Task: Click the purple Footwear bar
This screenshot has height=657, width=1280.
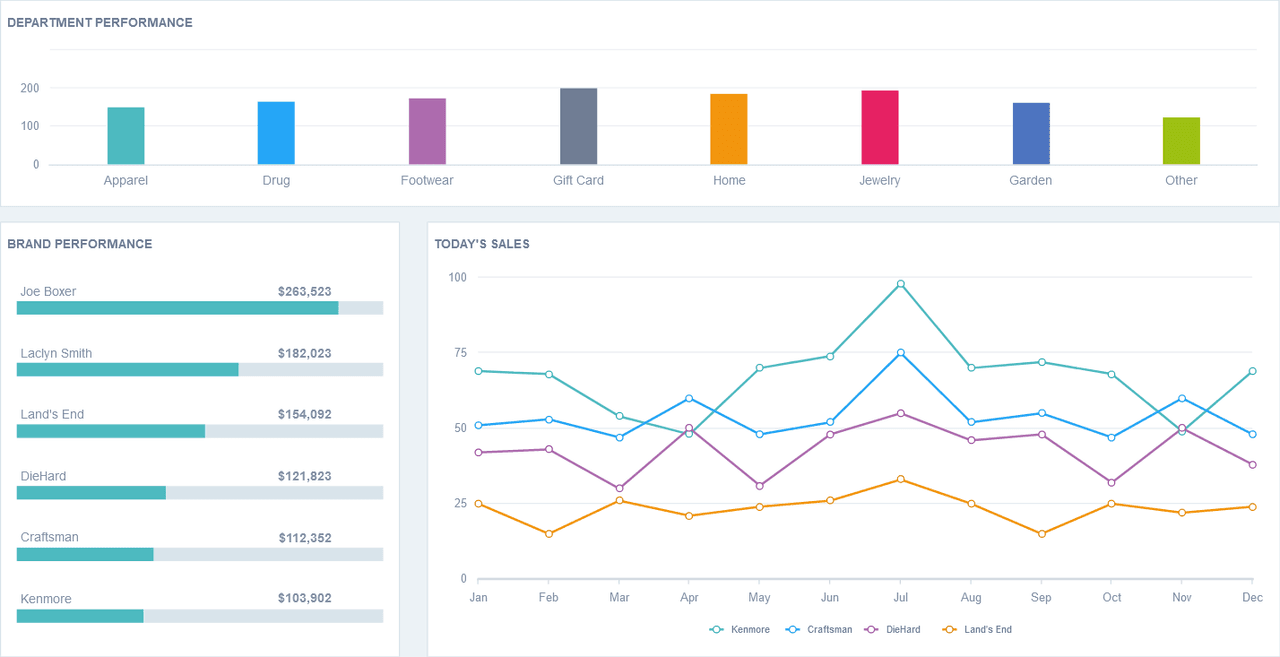Action: 427,131
